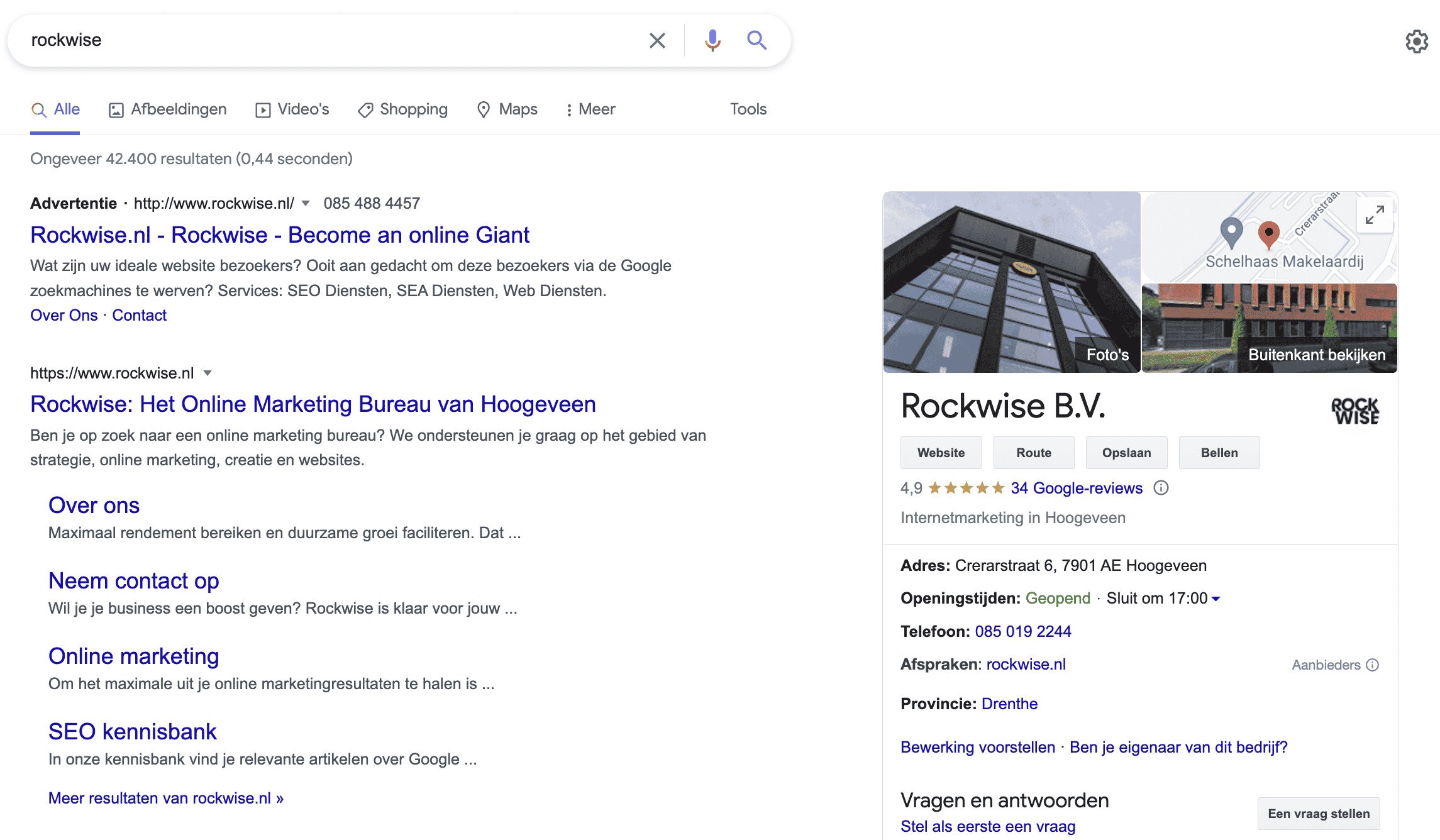
Task: Click the Google microphone search icon
Action: click(x=710, y=40)
